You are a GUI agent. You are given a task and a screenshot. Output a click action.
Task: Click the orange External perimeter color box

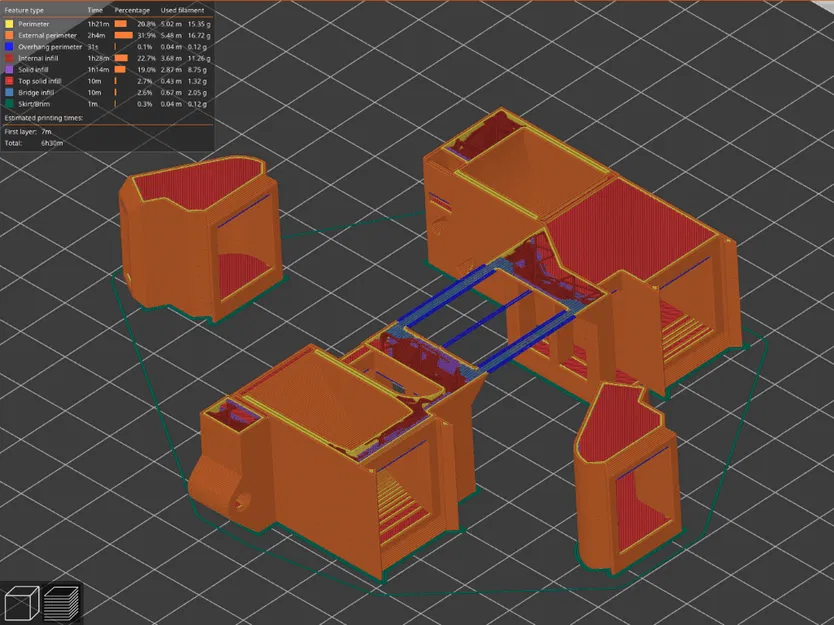[x=8, y=35]
